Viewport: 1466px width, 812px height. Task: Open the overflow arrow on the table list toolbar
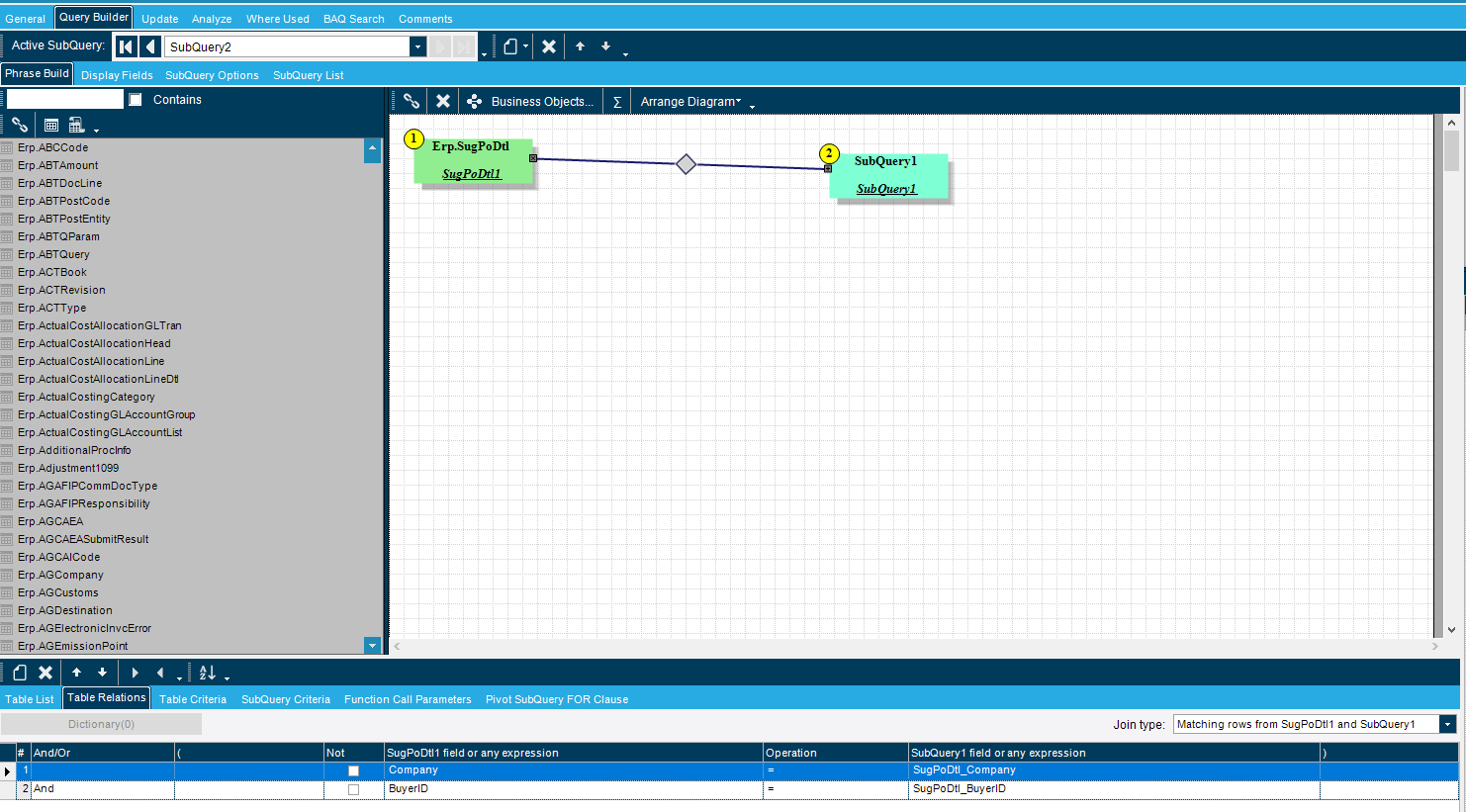coord(96,130)
